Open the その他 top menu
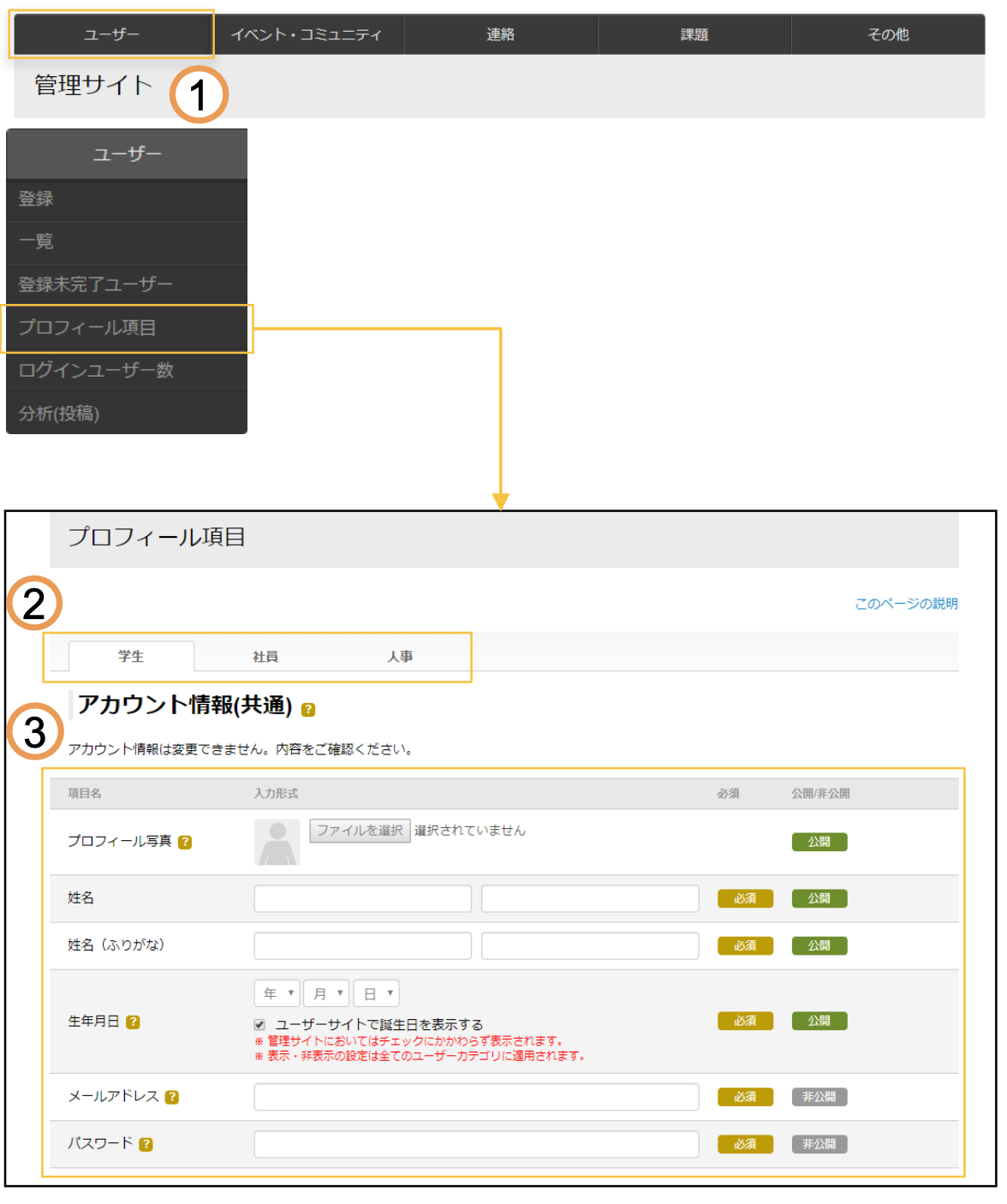This screenshot has width=1007, height=1204. click(888, 34)
